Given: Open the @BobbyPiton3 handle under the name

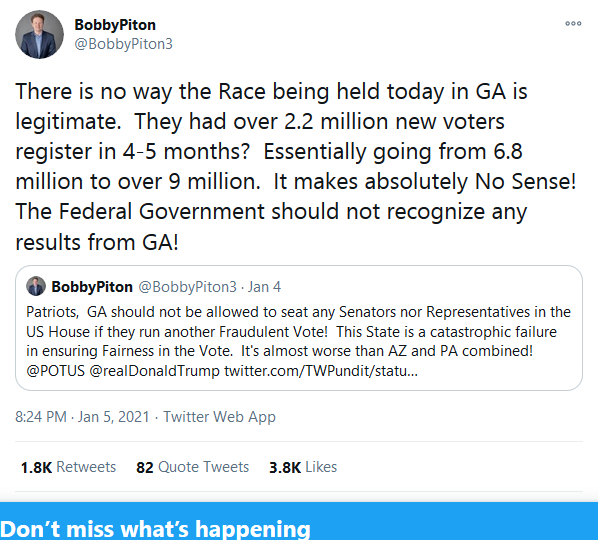Looking at the screenshot, I should (x=124, y=44).
